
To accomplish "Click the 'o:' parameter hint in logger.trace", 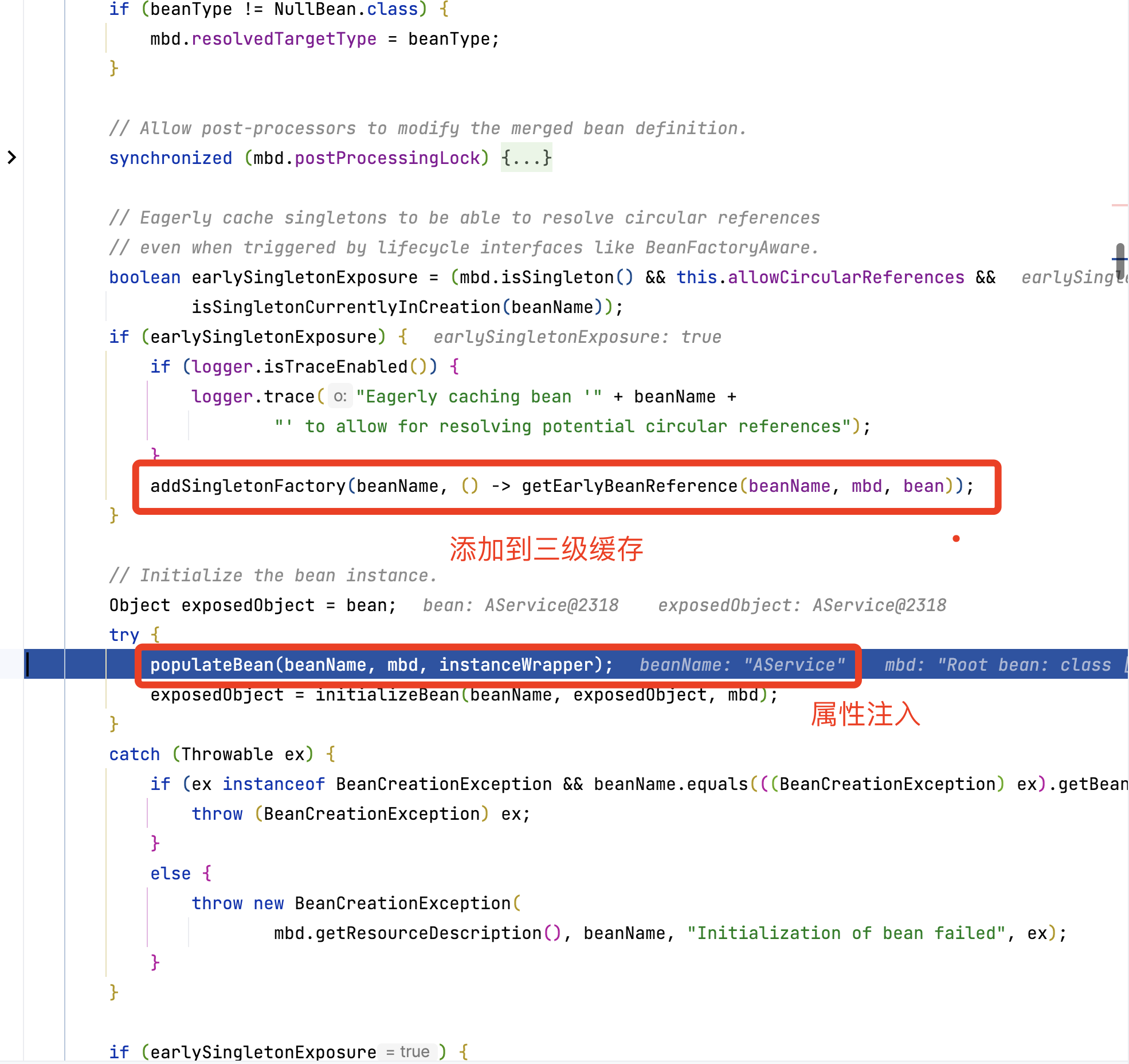I will coord(340,397).
